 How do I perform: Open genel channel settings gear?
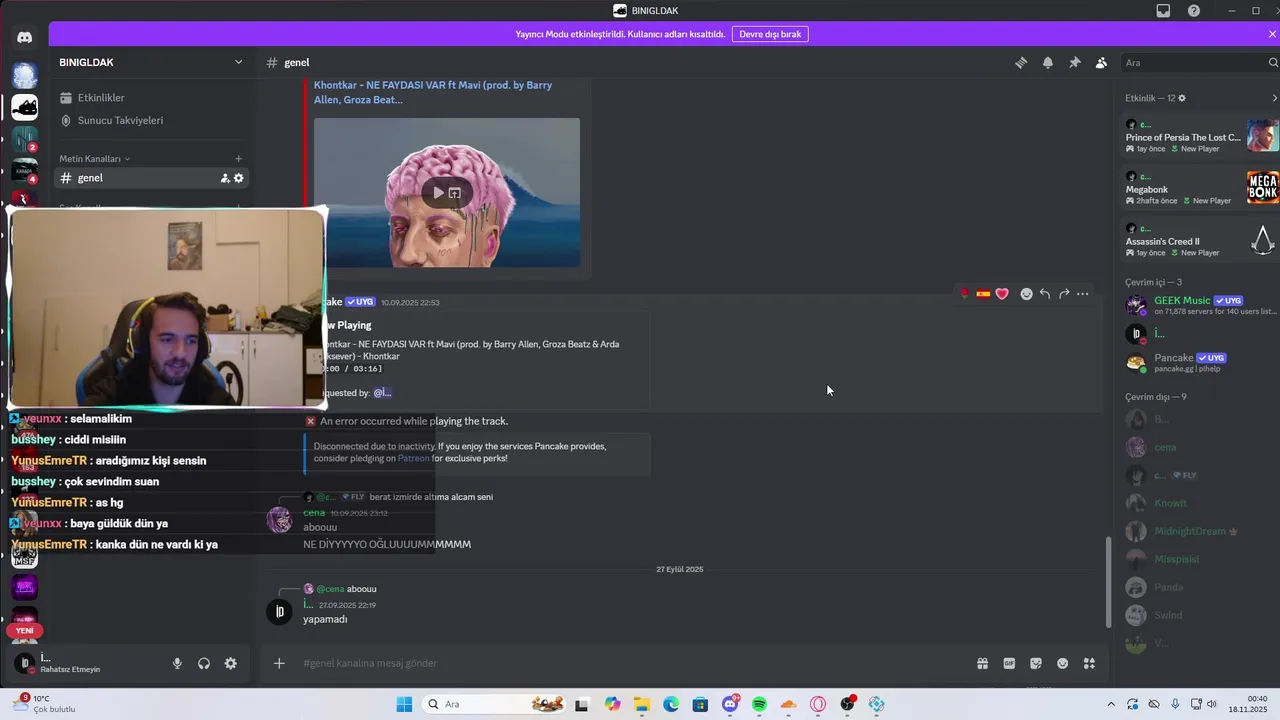pyautogui.click(x=239, y=178)
